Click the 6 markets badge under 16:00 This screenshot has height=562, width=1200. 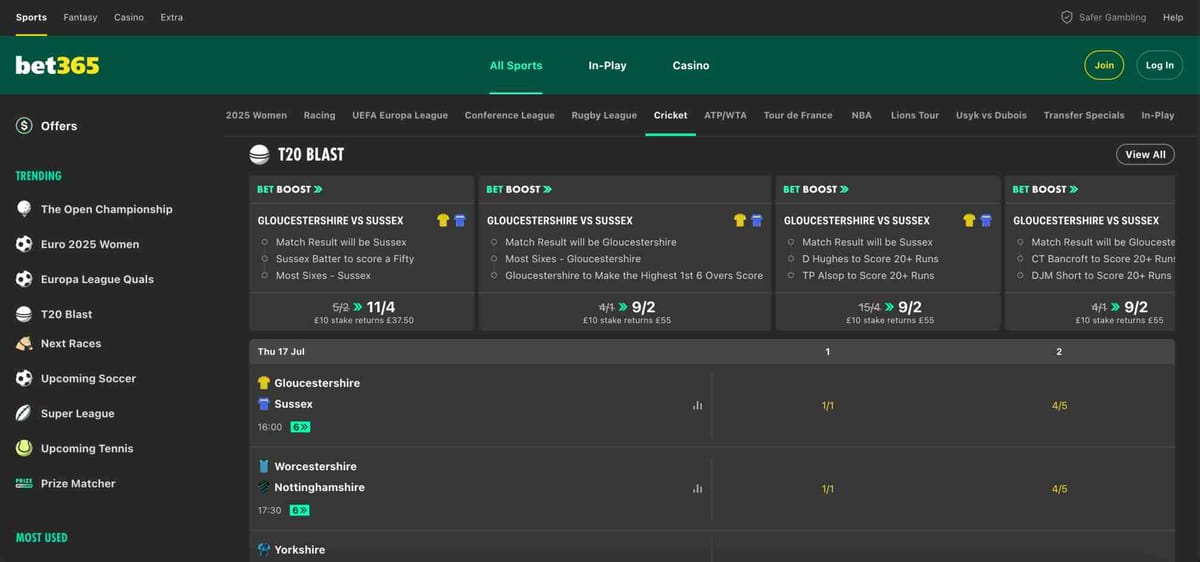[x=300, y=427]
